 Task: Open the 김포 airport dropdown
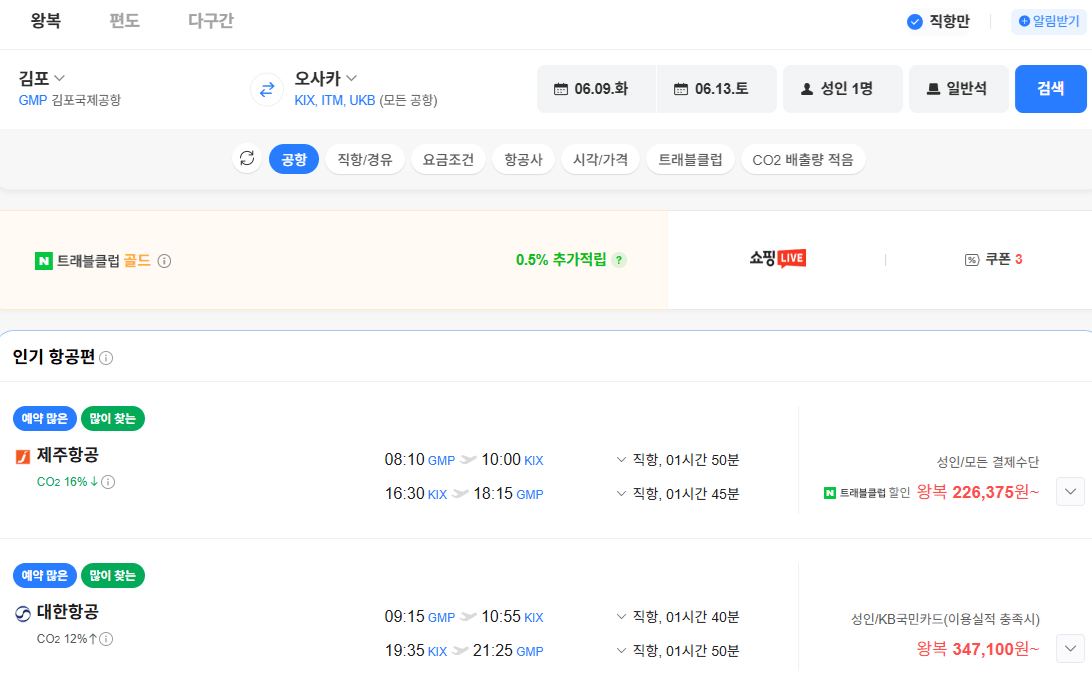(40, 79)
